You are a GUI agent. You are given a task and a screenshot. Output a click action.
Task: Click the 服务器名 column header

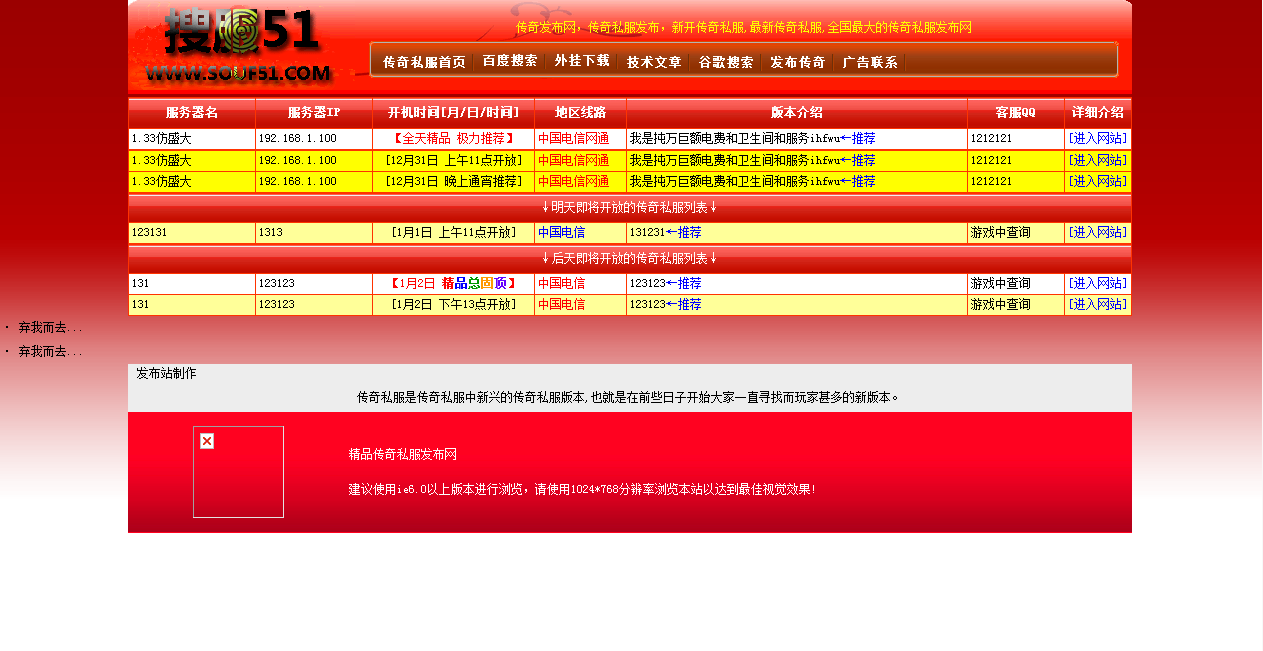point(190,113)
